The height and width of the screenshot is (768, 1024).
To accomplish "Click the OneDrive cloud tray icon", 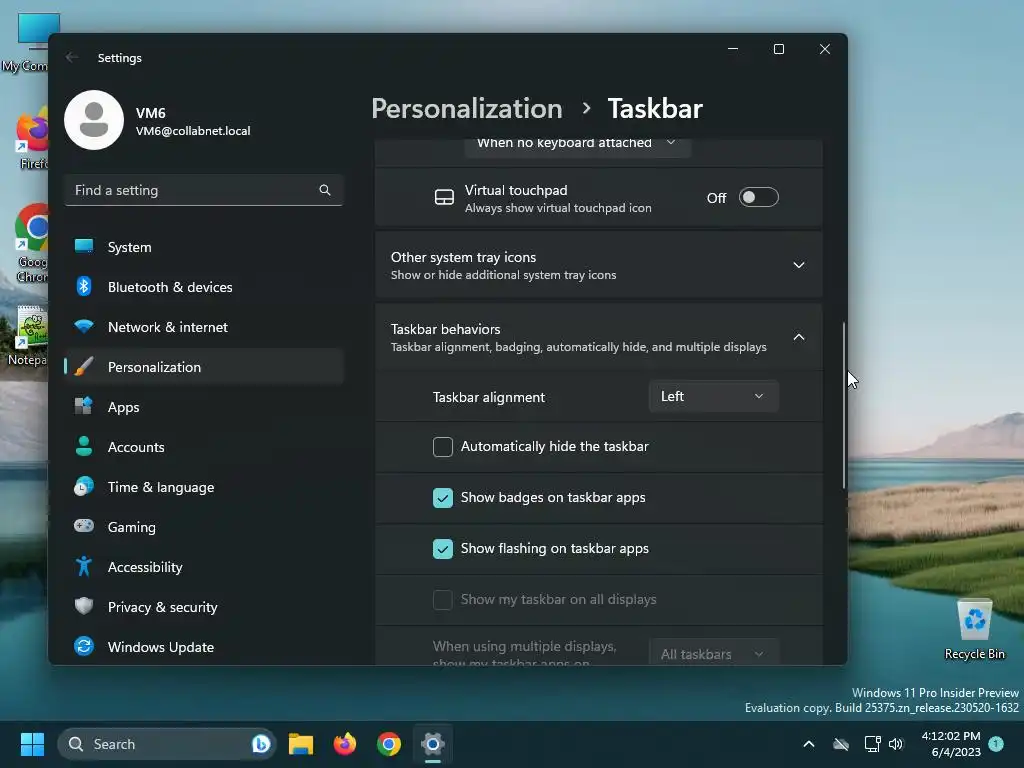I will (x=841, y=744).
